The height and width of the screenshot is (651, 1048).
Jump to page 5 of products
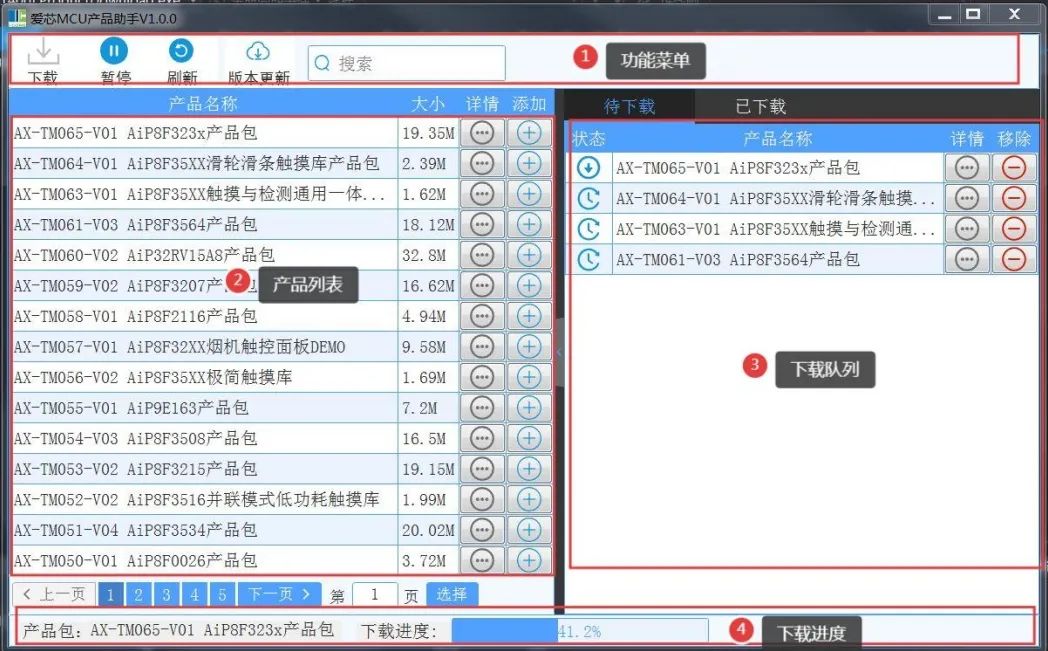coord(223,594)
